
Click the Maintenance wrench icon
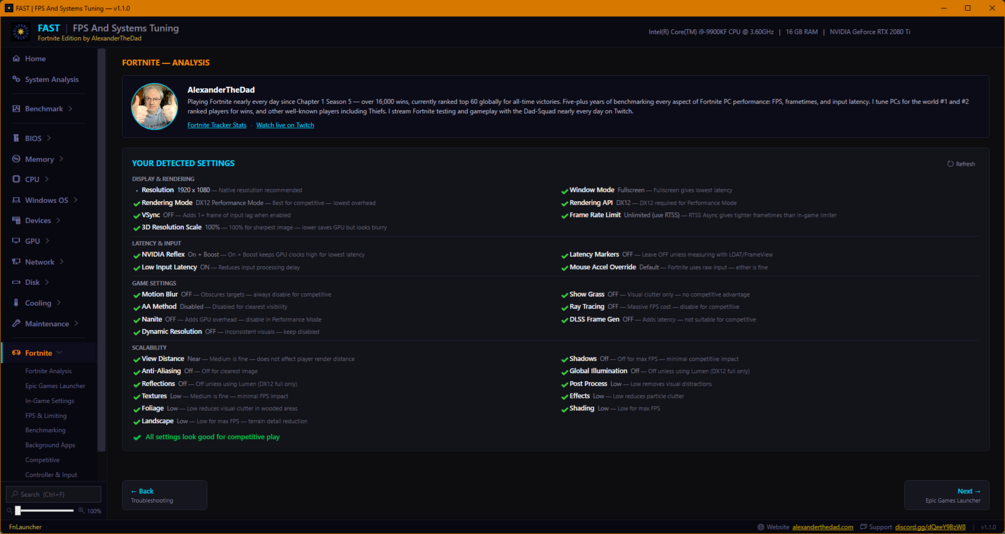tap(16, 324)
